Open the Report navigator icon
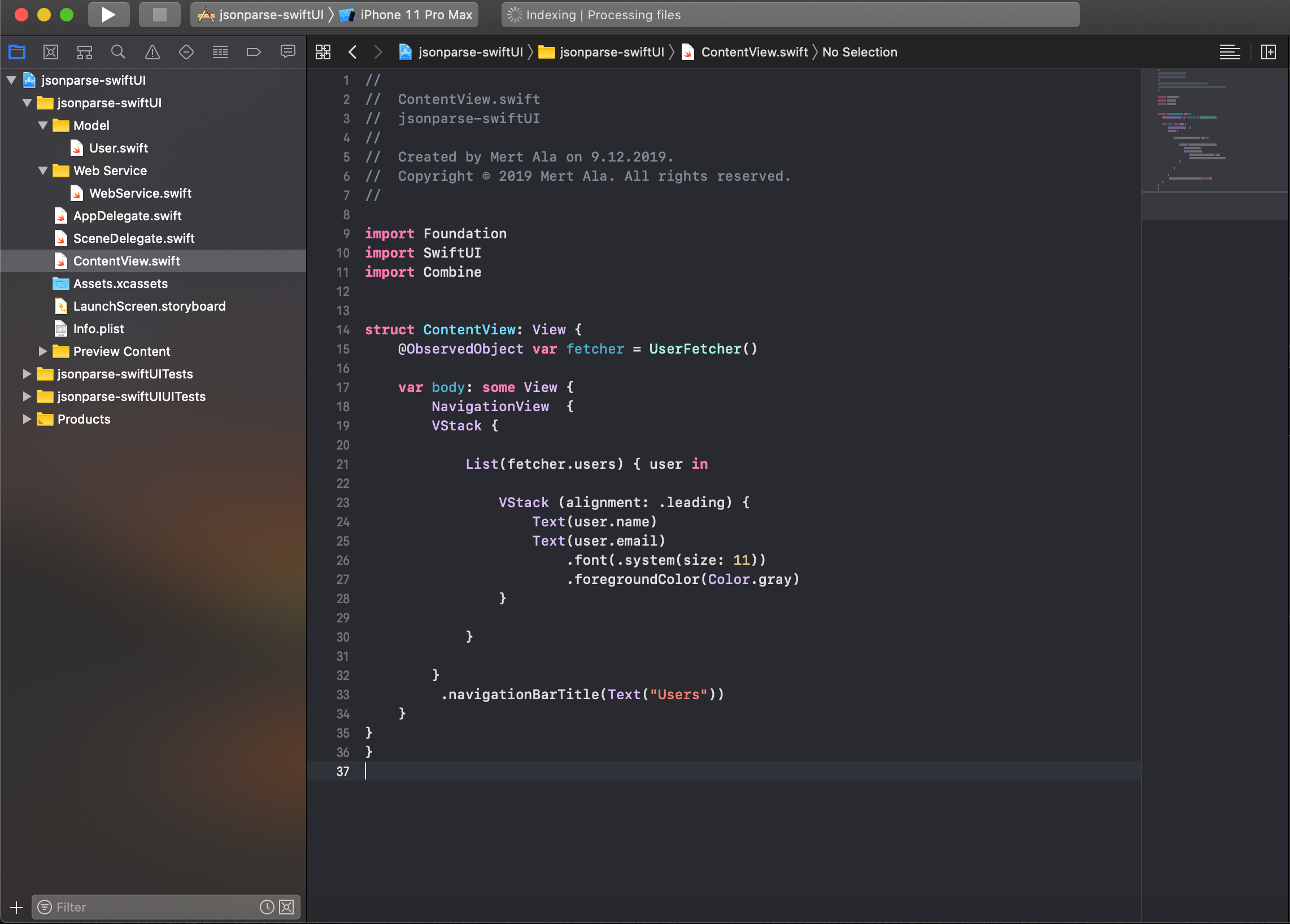 click(x=288, y=53)
